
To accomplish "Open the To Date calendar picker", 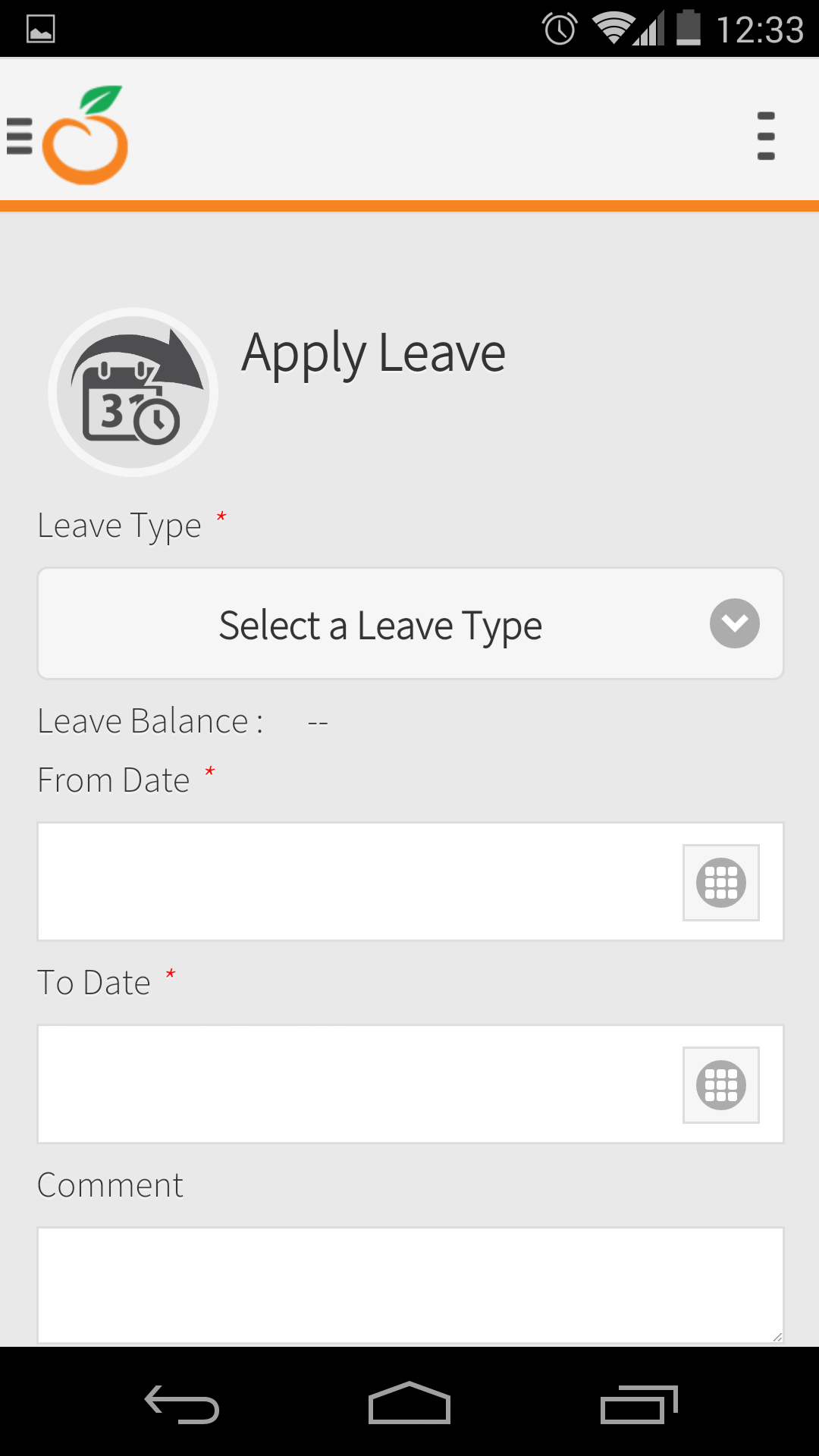I will (x=721, y=1085).
